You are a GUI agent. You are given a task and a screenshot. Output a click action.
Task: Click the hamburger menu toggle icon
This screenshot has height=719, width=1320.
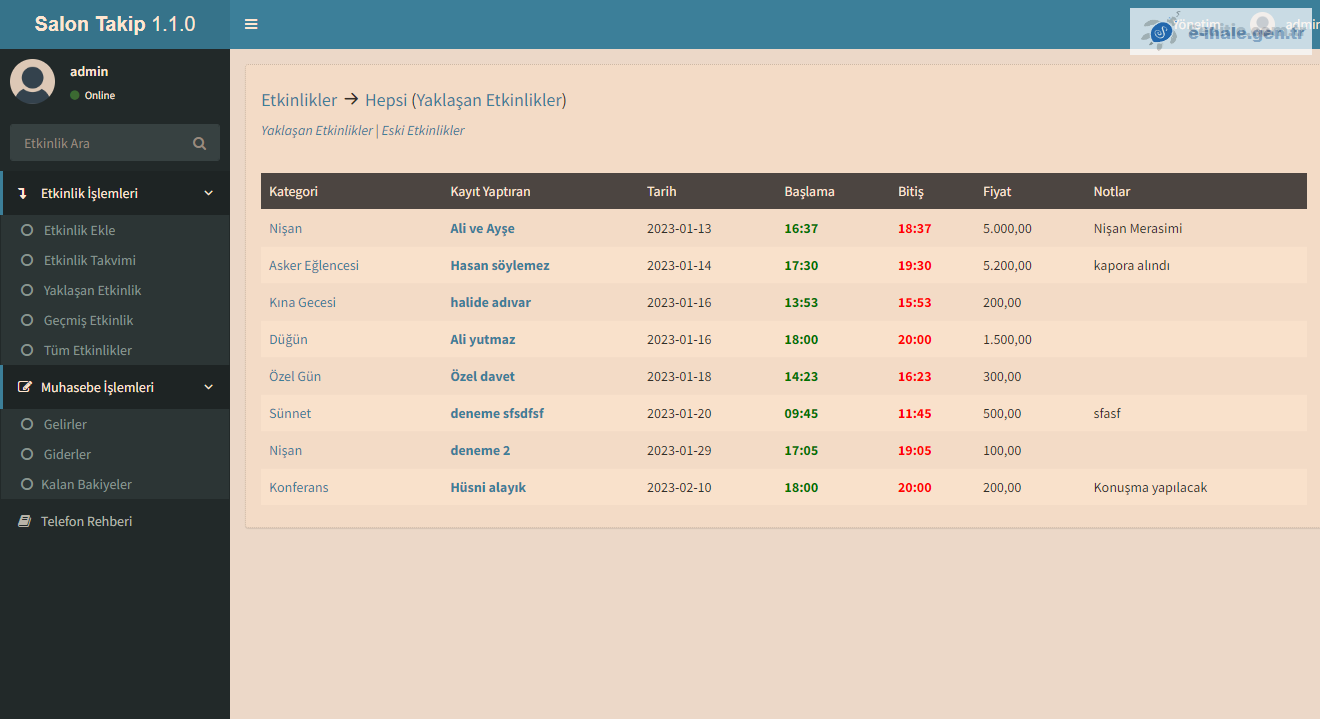(251, 24)
